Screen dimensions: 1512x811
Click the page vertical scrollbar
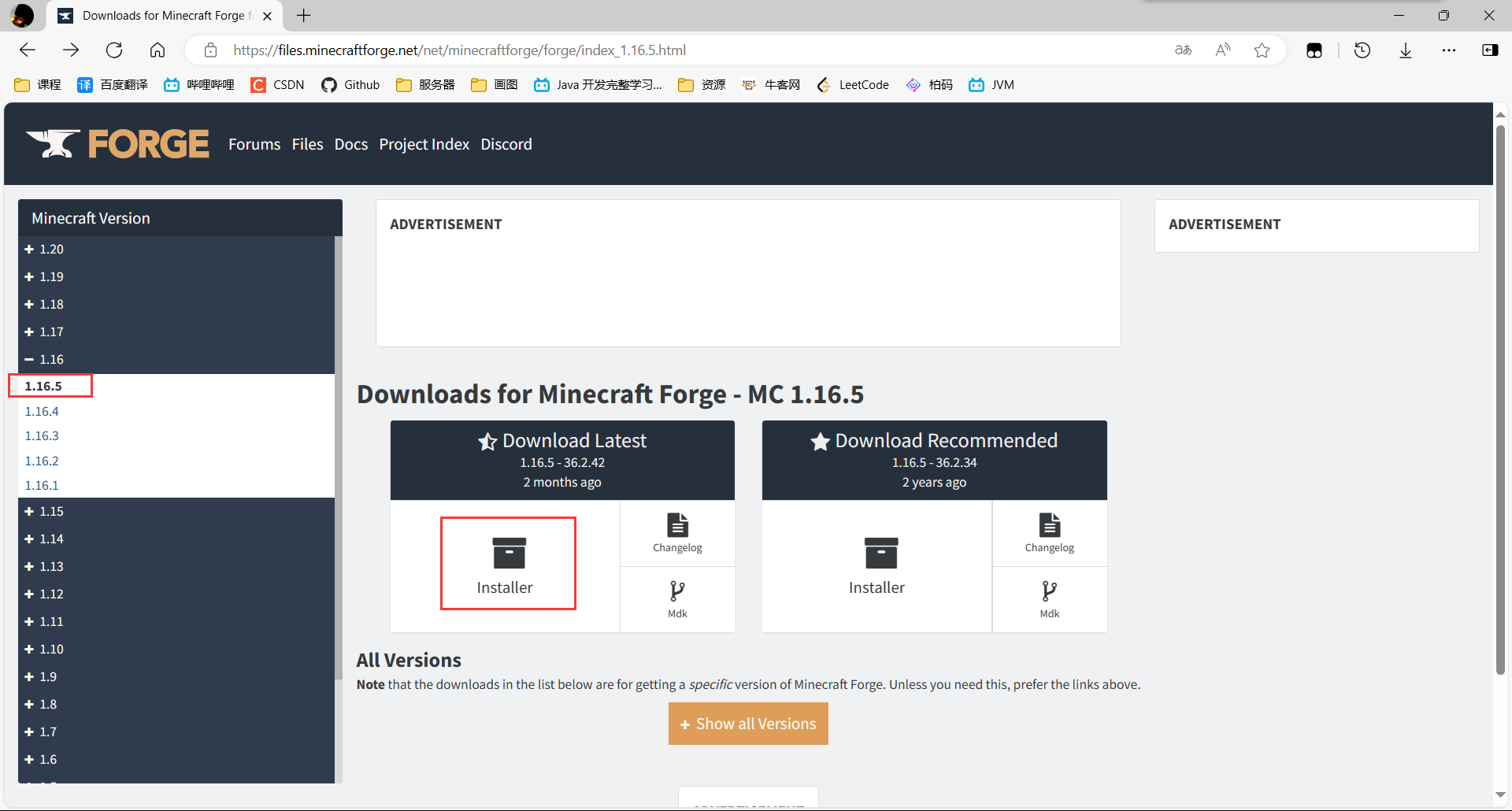pyautogui.click(x=1500, y=402)
